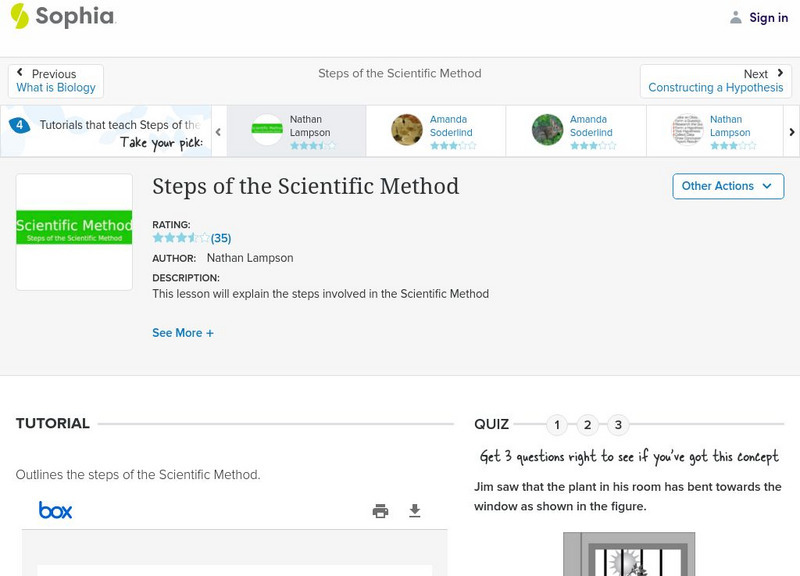Open the Other Actions dropdown
This screenshot has height=576, width=800.
pyautogui.click(x=727, y=186)
